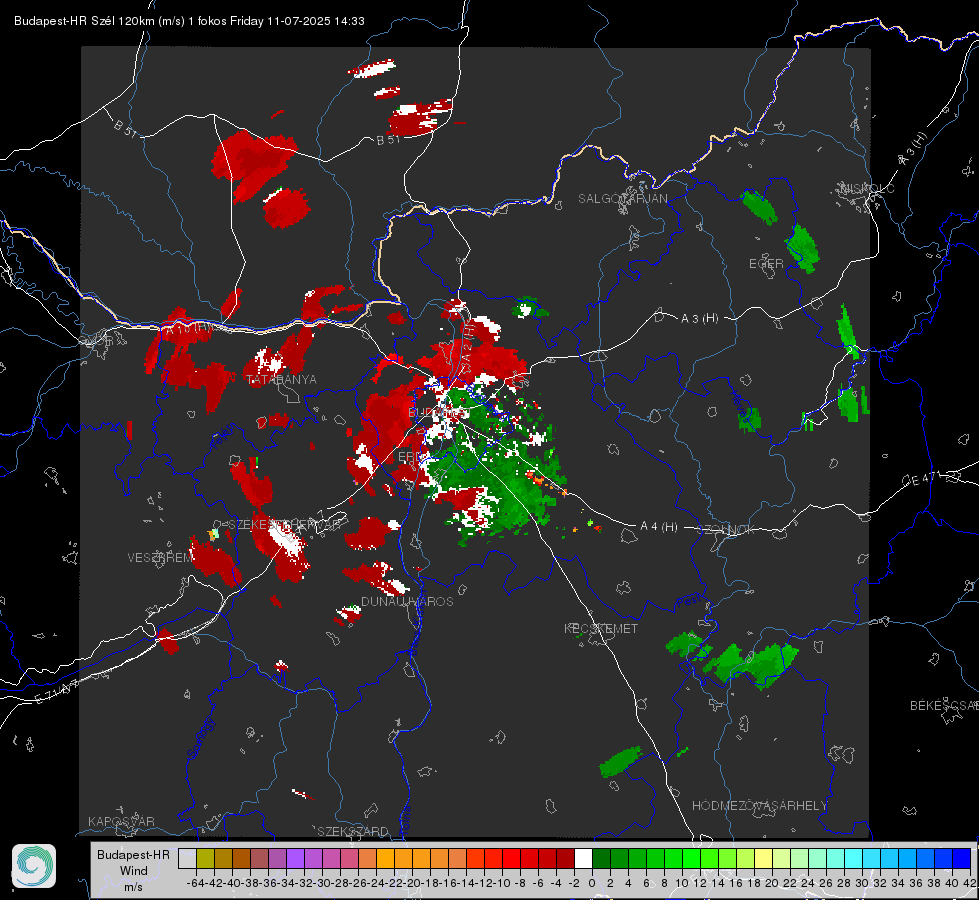Click the radar title text with date 11-07-2025 14:33
The image size is (979, 900).
tap(189, 21)
